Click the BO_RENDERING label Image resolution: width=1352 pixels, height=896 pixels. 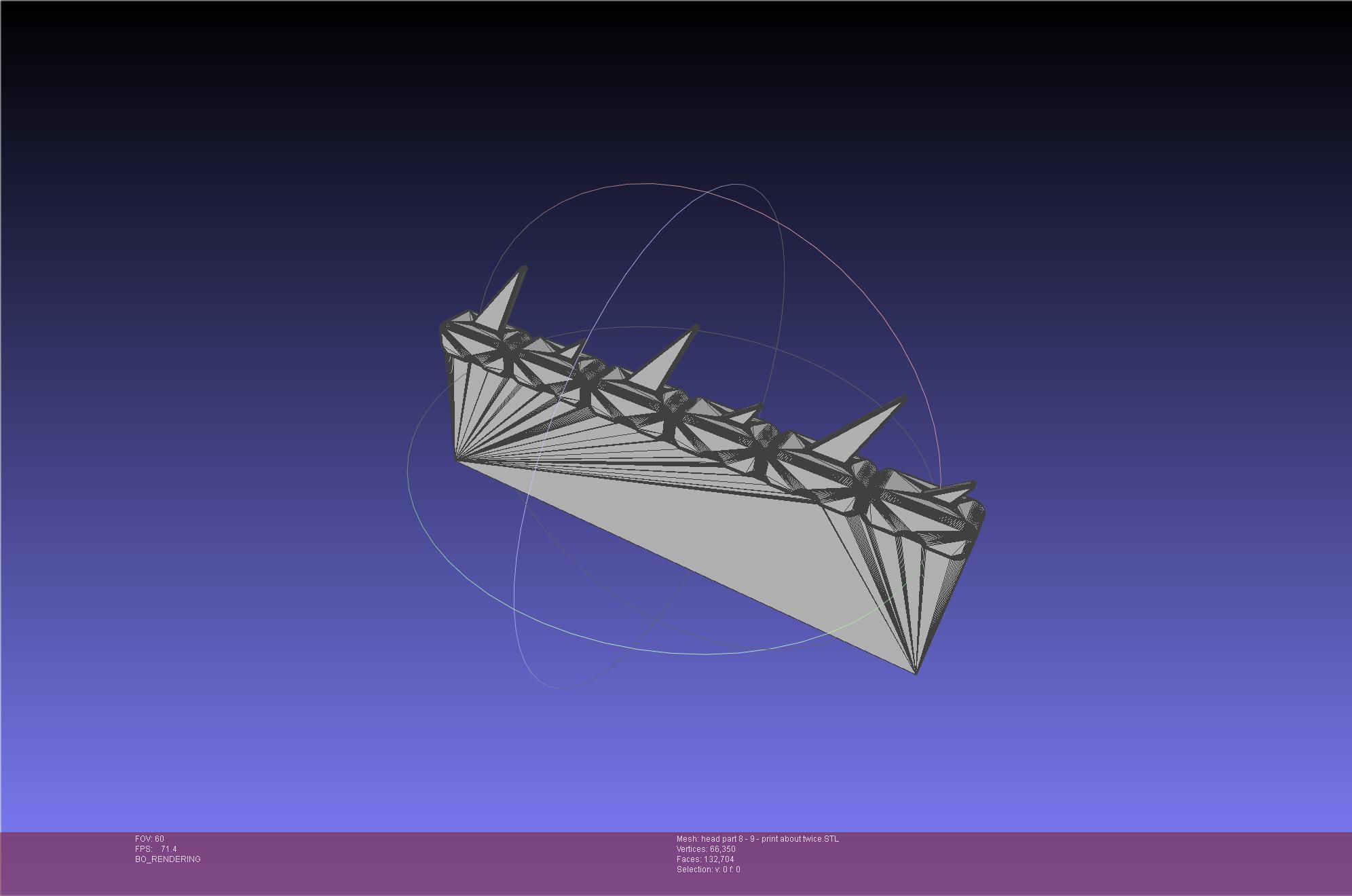168,859
